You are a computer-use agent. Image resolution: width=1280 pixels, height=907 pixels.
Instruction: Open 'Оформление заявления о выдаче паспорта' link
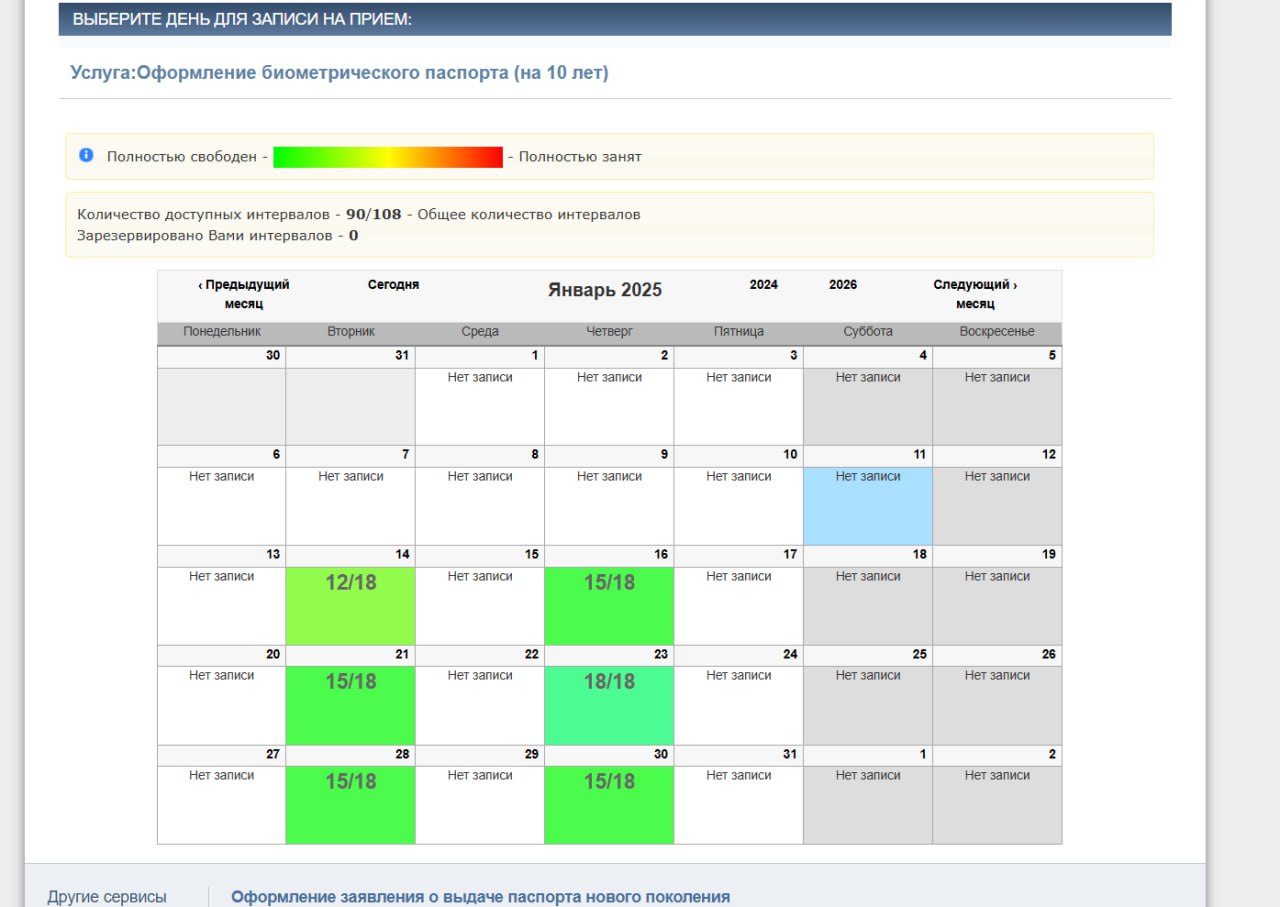480,897
